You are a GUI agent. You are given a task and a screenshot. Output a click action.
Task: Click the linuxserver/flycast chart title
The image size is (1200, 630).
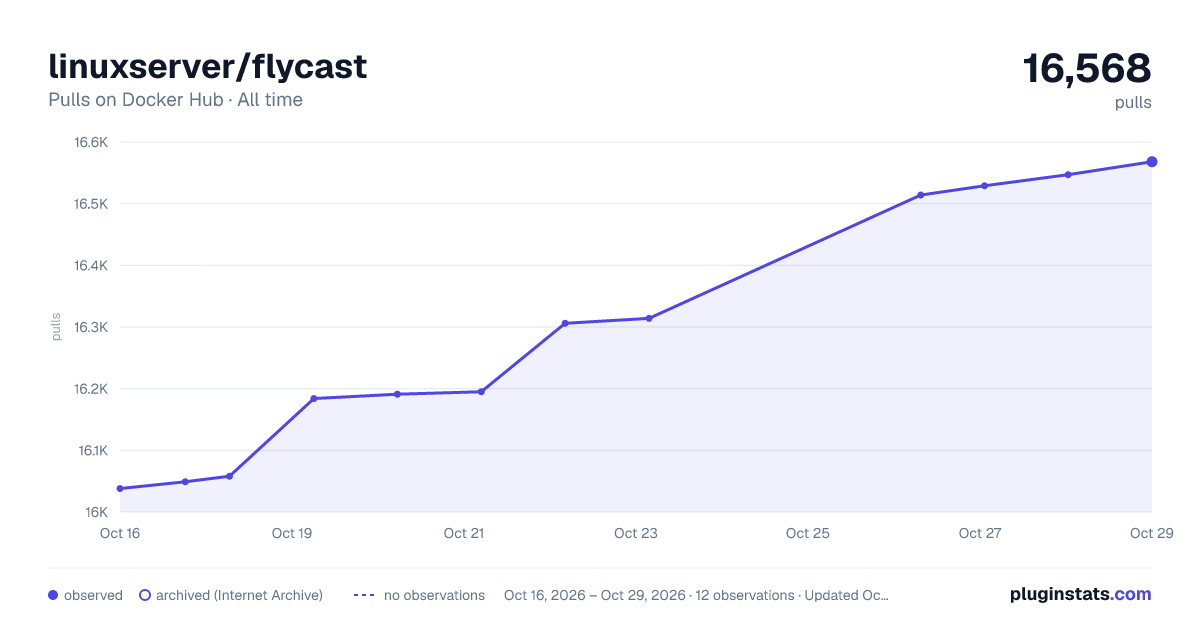(x=208, y=67)
